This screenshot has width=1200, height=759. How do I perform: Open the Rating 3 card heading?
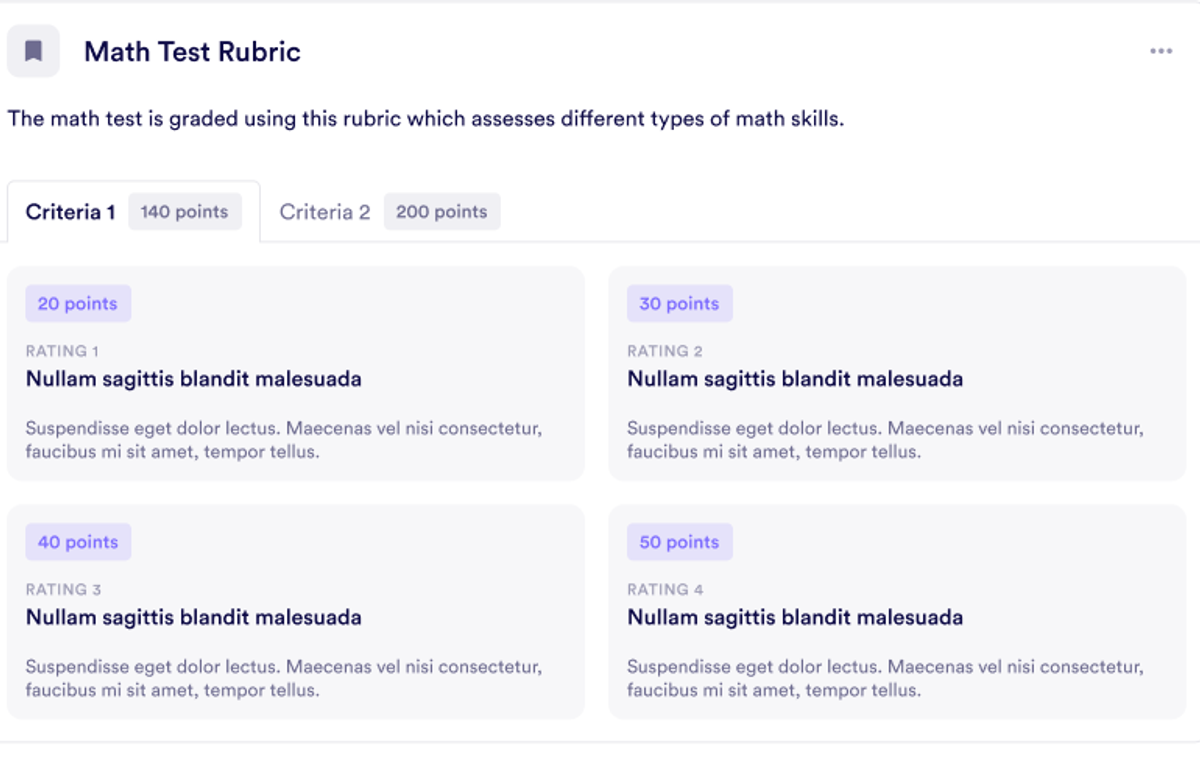[x=194, y=617]
